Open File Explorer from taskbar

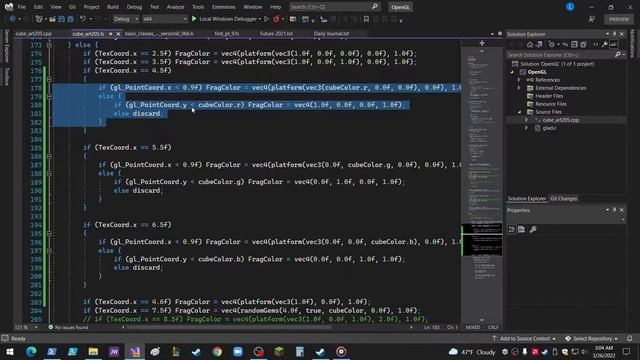click(93, 351)
